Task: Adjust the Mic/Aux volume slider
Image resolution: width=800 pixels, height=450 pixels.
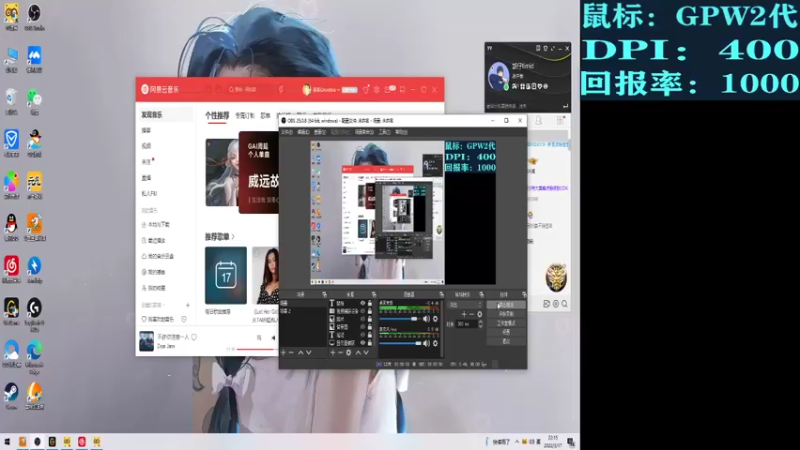Action: point(400,343)
